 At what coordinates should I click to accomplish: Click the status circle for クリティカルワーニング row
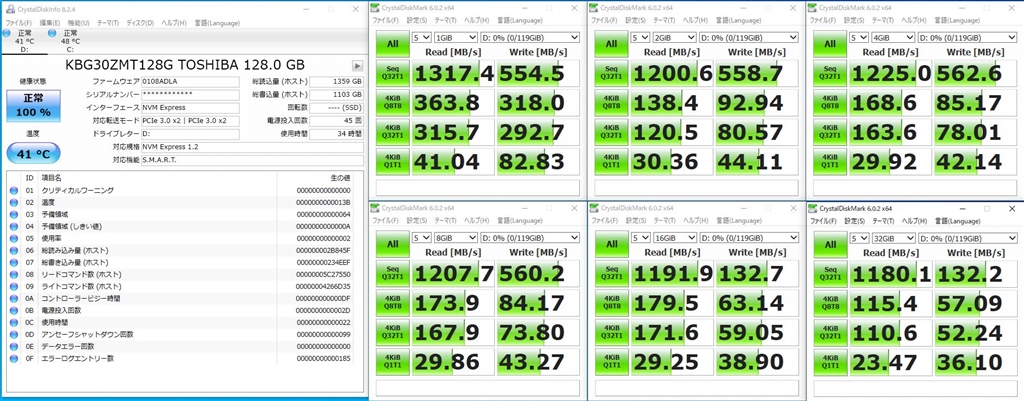[14, 191]
